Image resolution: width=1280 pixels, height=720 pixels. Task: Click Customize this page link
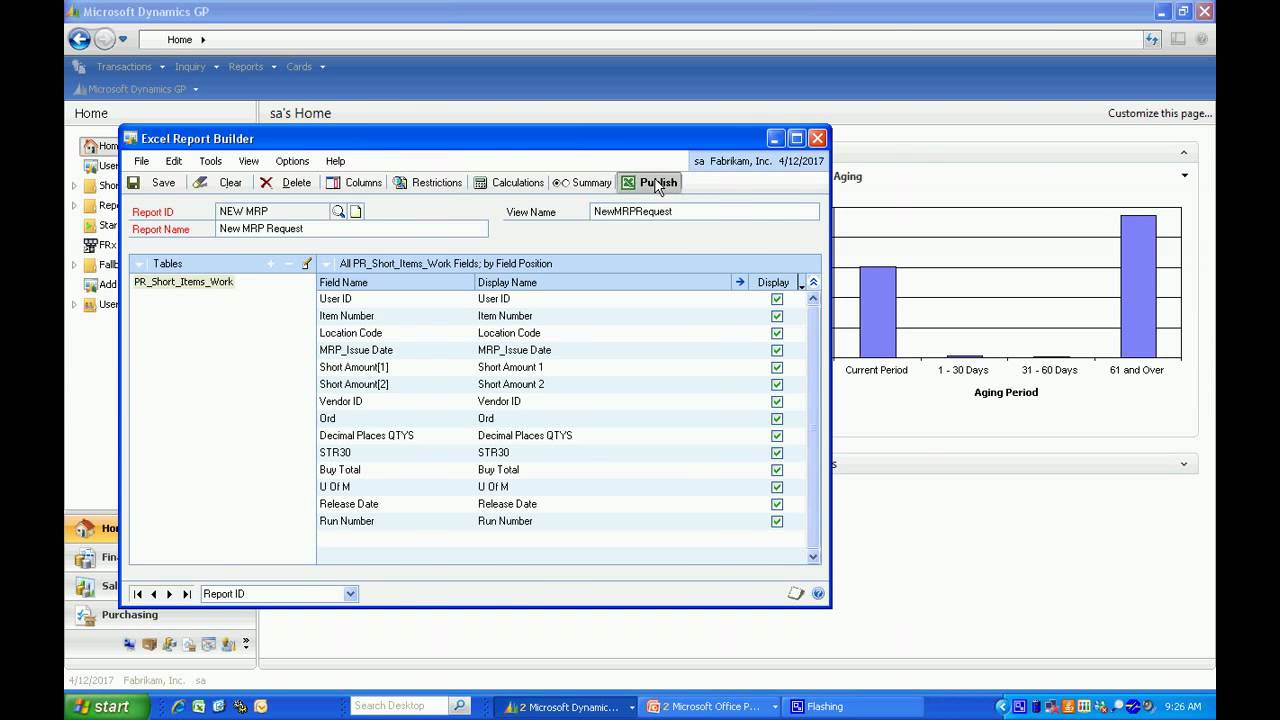pyautogui.click(x=1160, y=113)
